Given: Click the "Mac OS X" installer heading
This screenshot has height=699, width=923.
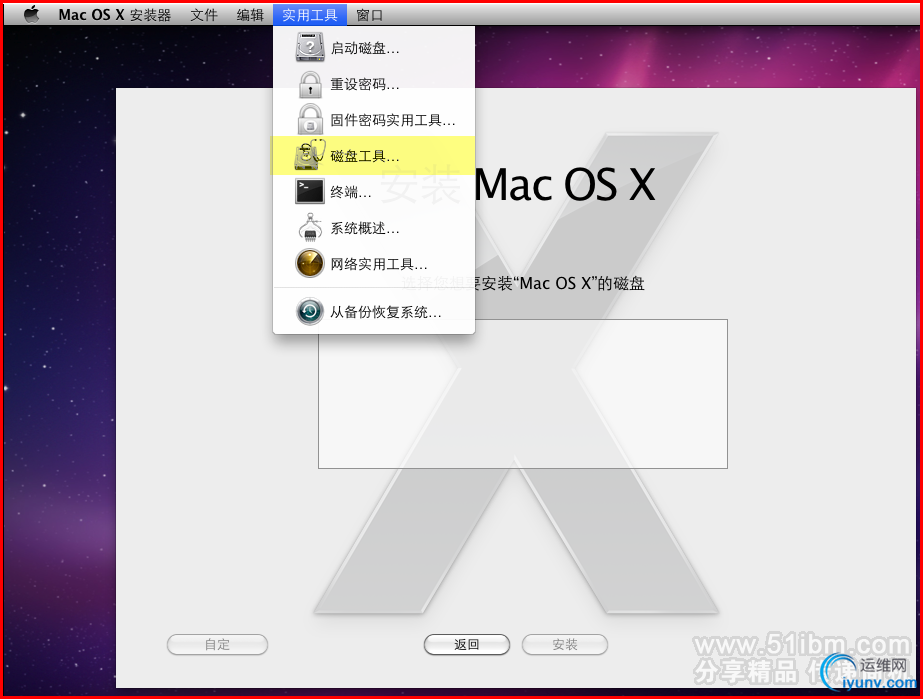Looking at the screenshot, I should (565, 184).
